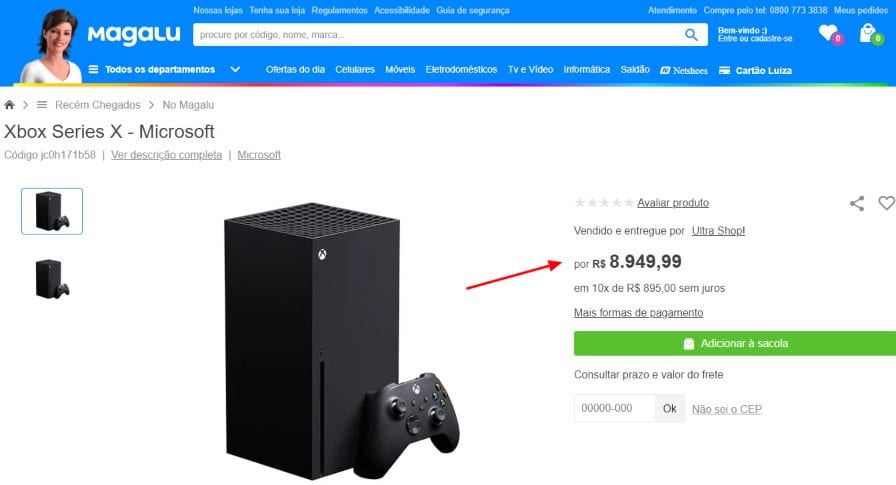Open the favorites heart icon in header
The height and width of the screenshot is (485, 896).
point(828,33)
